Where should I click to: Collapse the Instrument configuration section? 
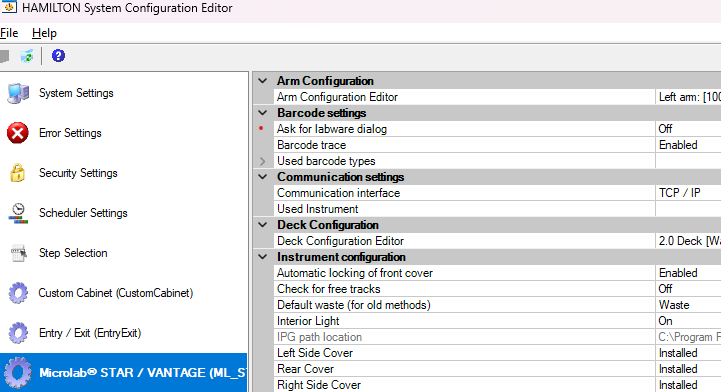[263, 257]
